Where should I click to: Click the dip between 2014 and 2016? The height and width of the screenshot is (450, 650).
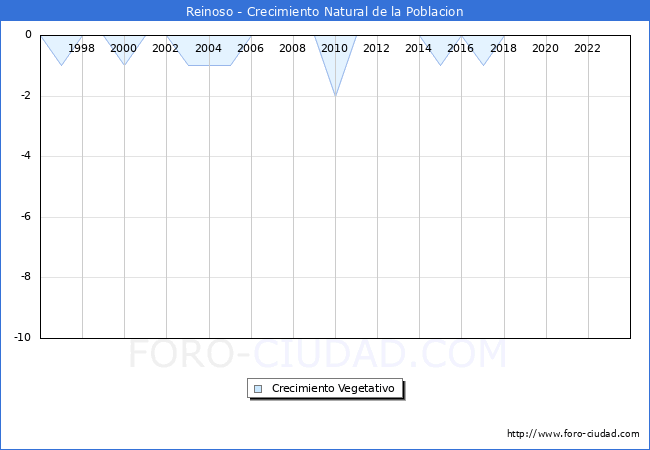[x=441, y=50]
